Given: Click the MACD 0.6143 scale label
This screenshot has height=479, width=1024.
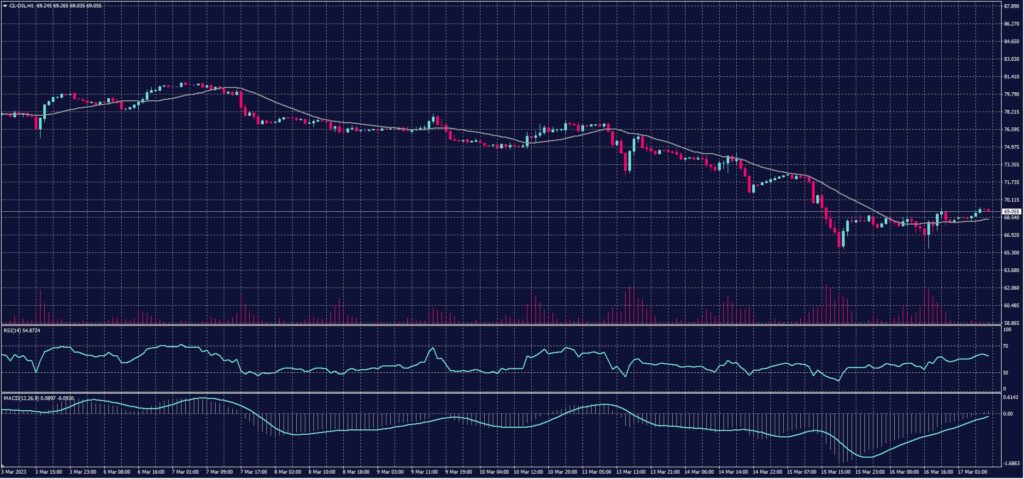Looking at the screenshot, I should 1009,398.
